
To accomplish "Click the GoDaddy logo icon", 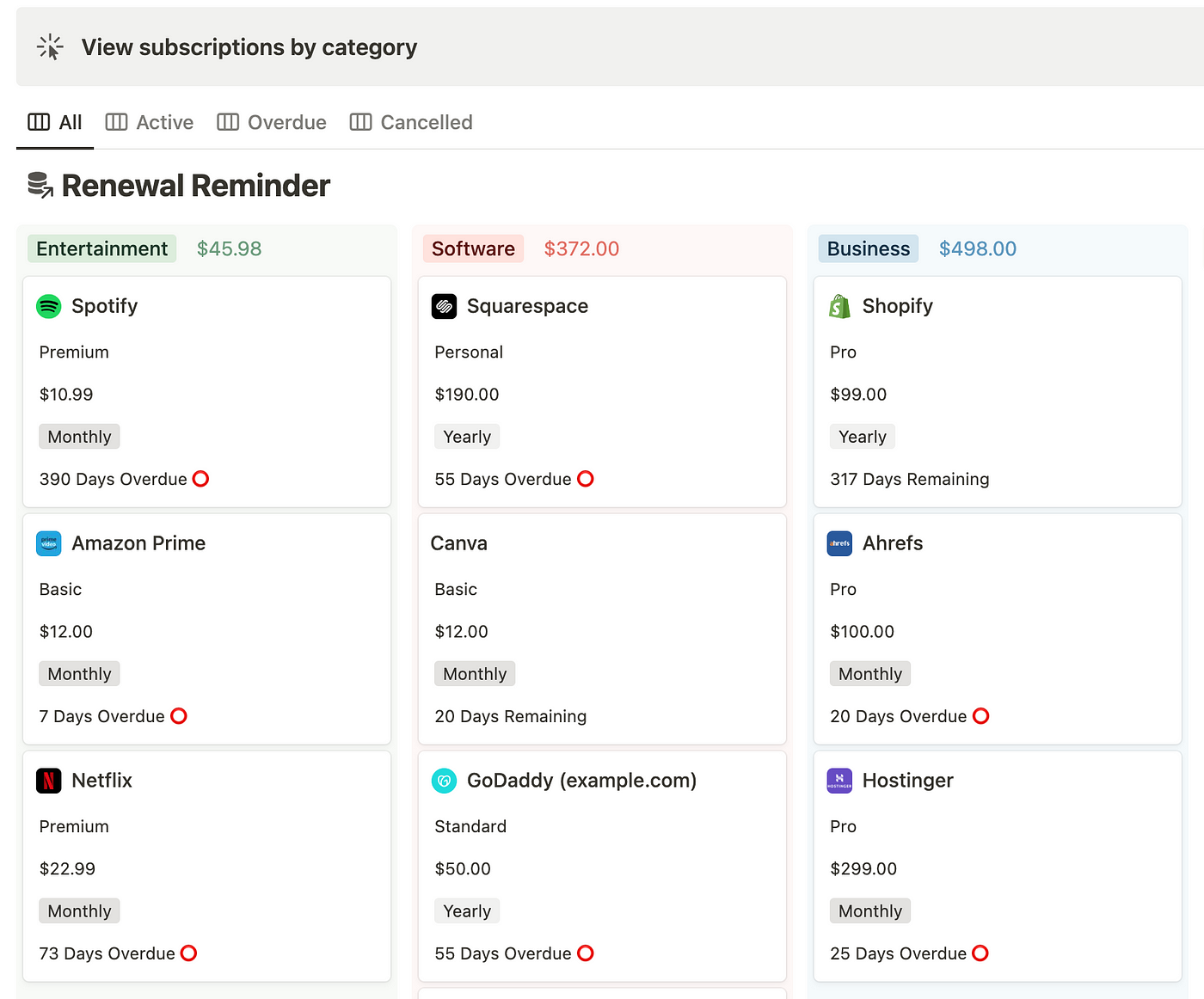I will coord(444,781).
